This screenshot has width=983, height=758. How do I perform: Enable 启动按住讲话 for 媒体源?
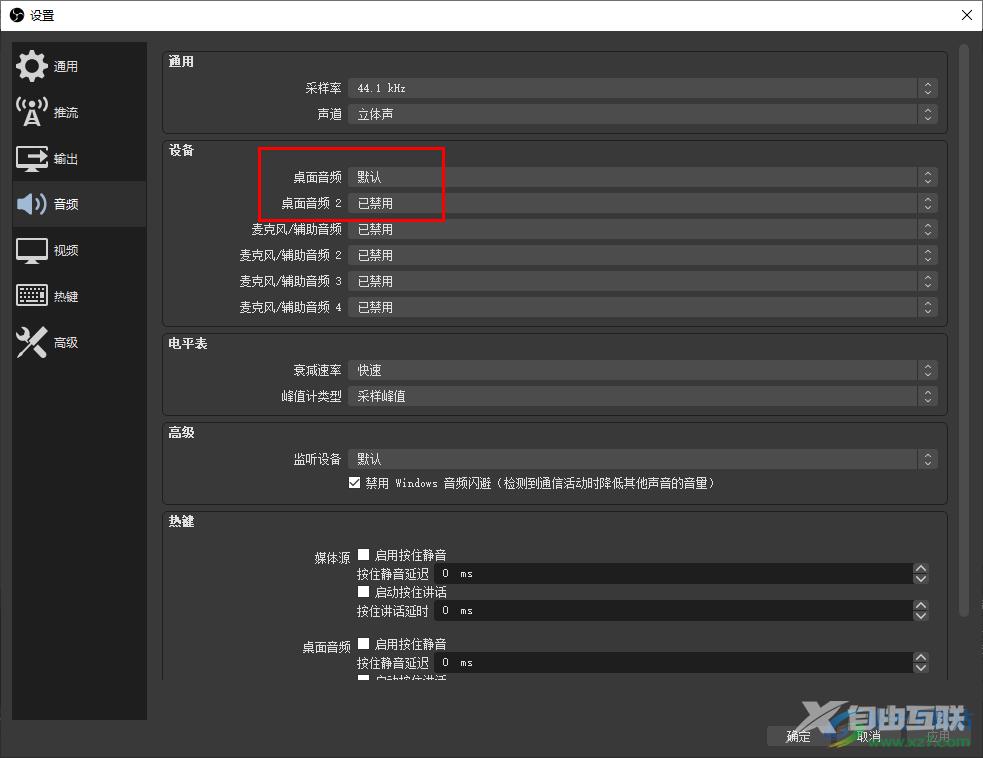point(363,592)
